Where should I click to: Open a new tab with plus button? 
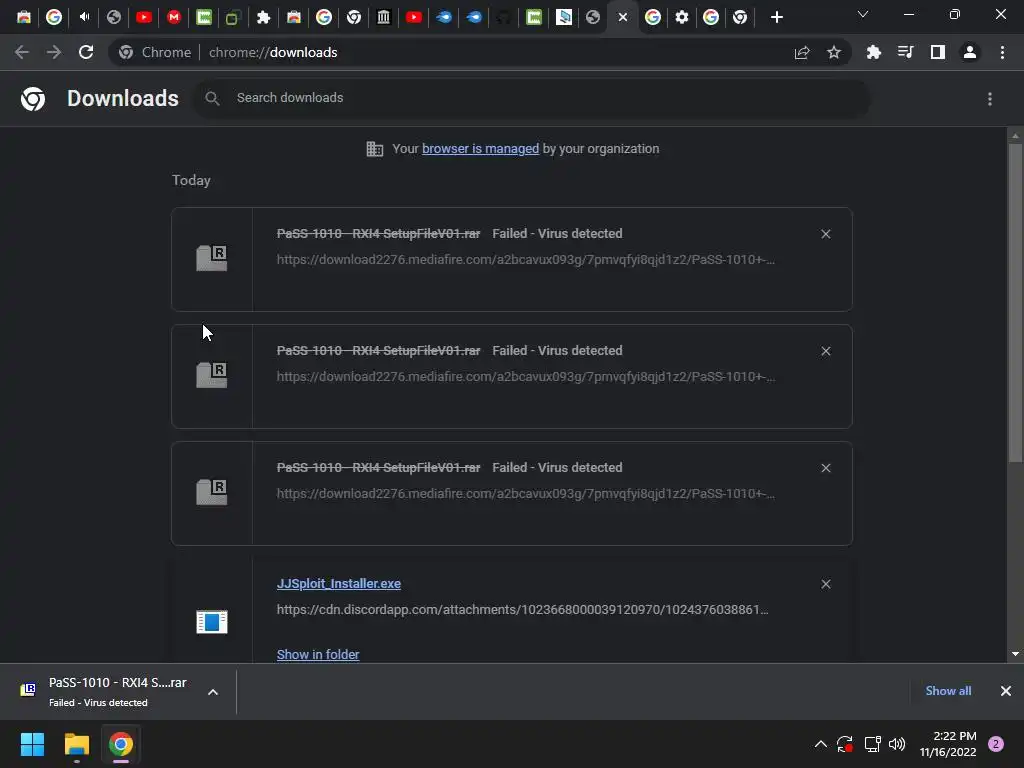[x=776, y=17]
